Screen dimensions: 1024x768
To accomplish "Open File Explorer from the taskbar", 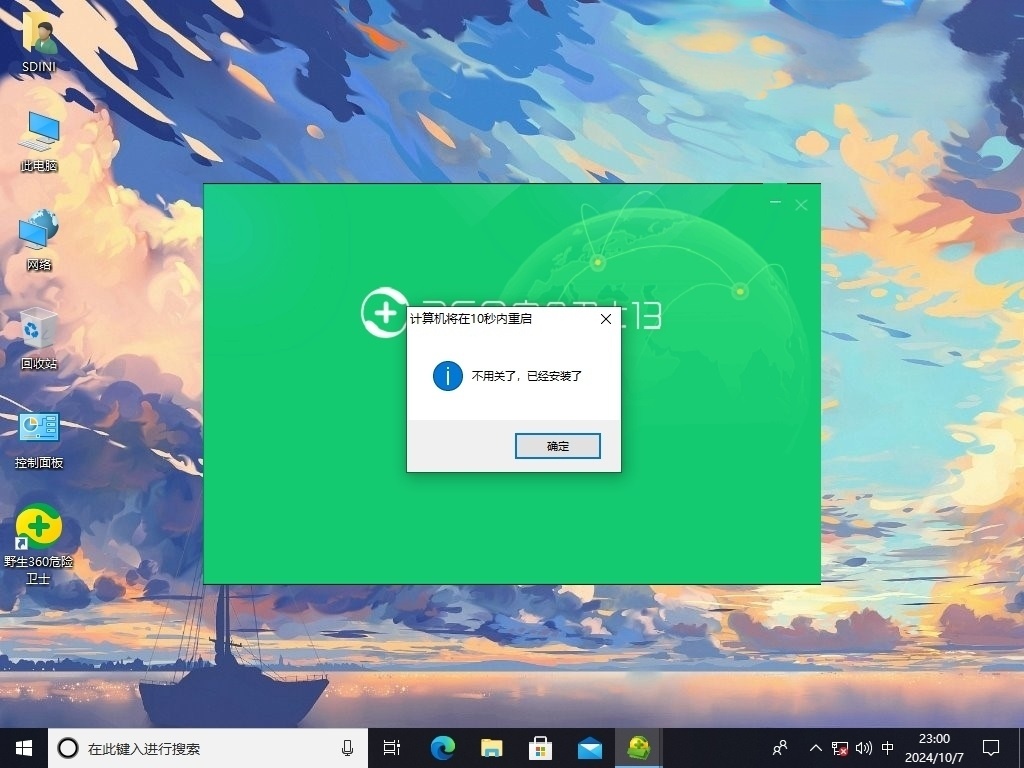I will (x=491, y=748).
